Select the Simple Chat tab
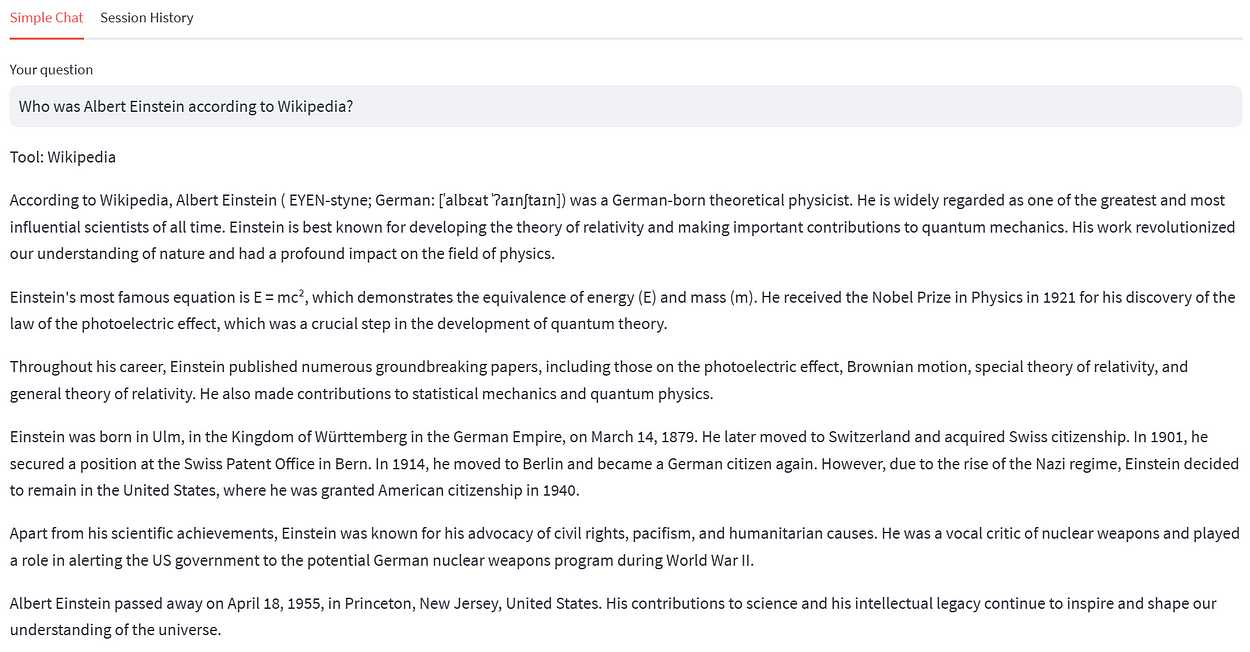 click(x=47, y=18)
